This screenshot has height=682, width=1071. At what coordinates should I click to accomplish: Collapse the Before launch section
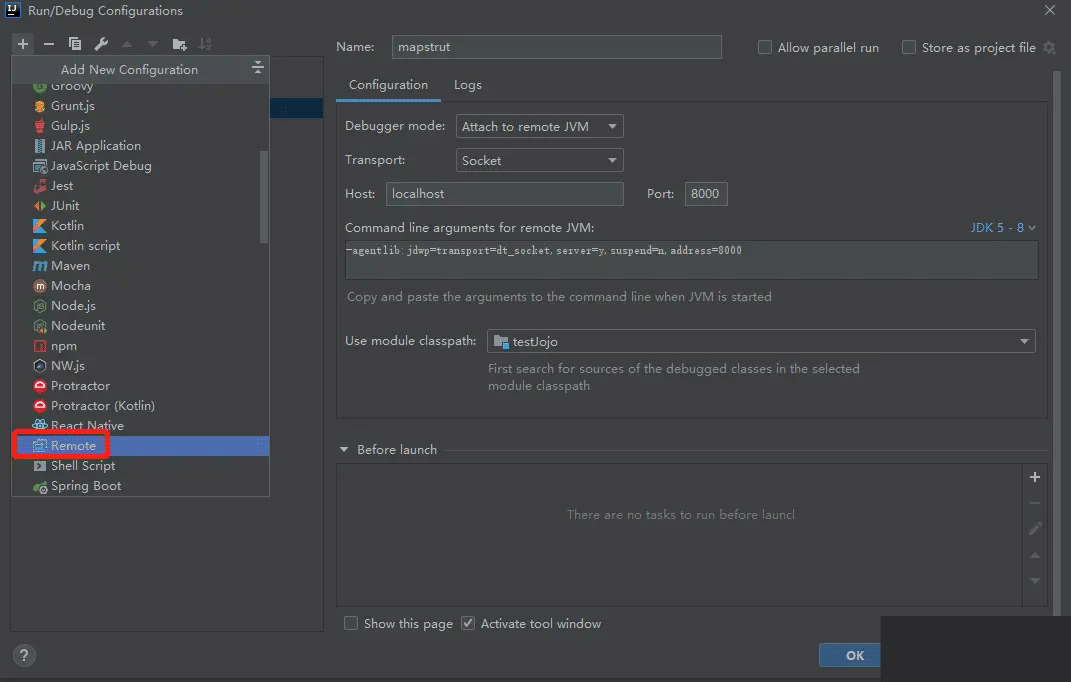(344, 450)
